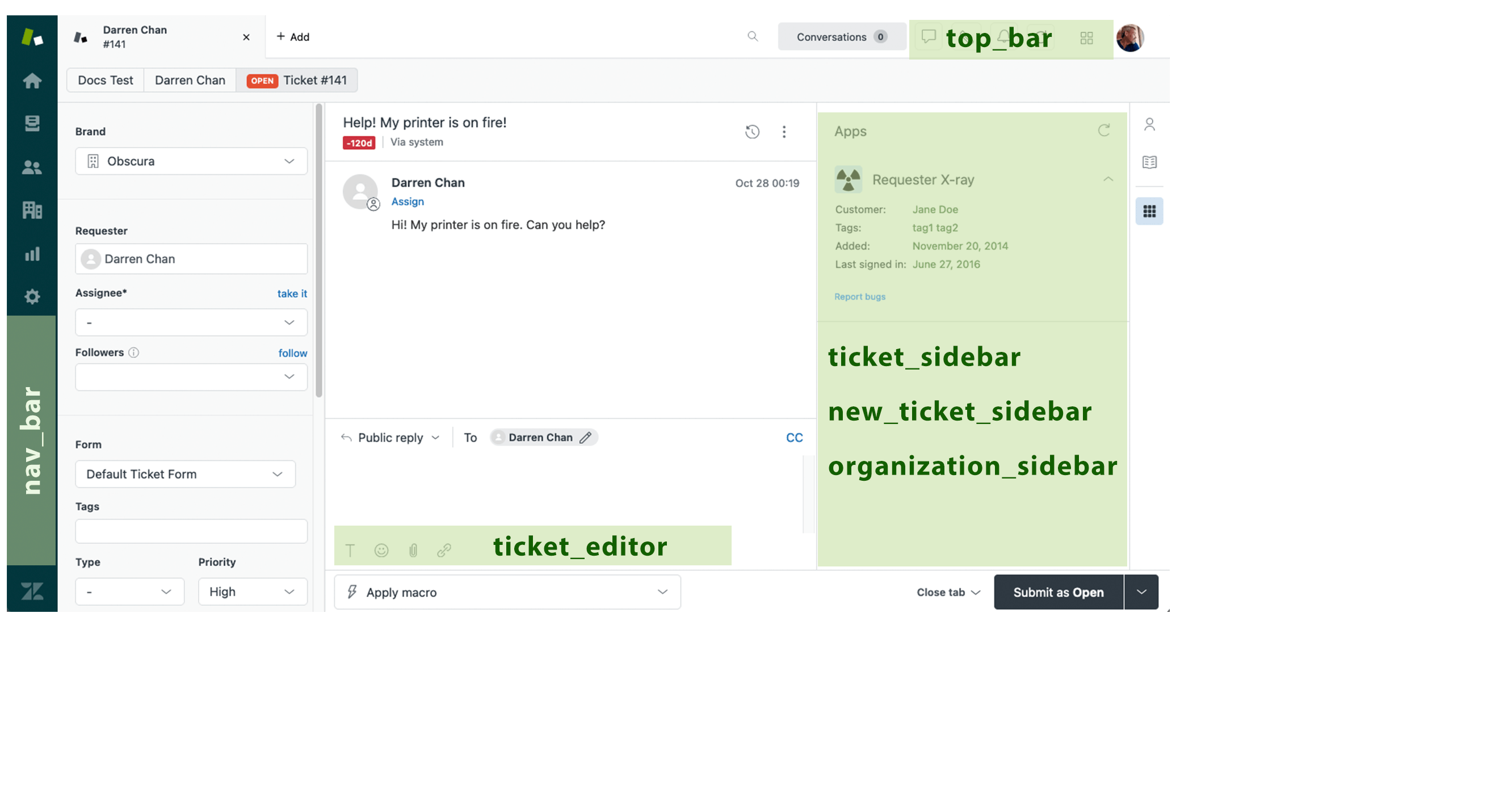The image size is (1512, 806).
Task: Click the search magnifier icon
Action: pyautogui.click(x=753, y=37)
